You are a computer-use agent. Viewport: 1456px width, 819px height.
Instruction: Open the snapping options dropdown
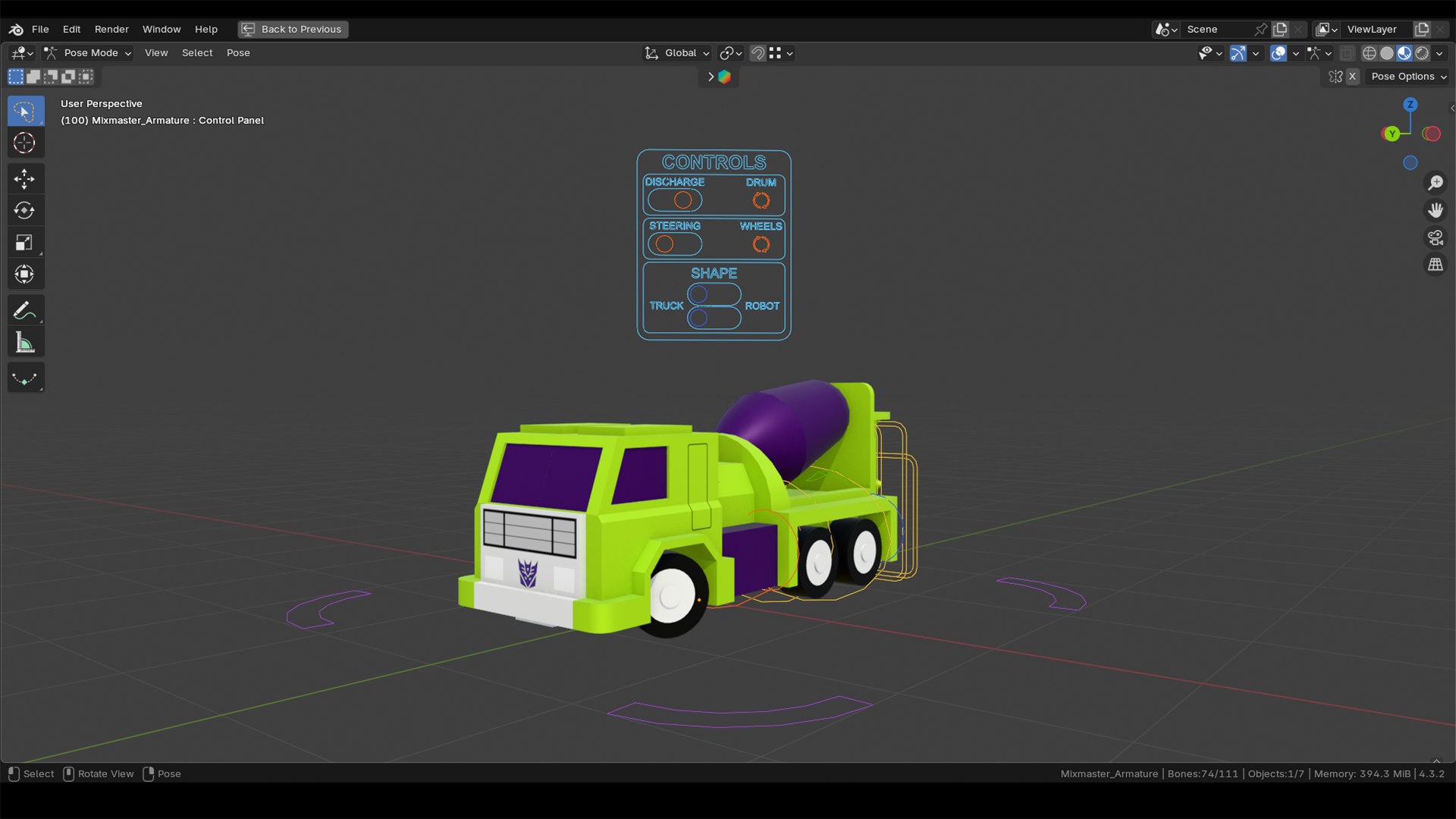[781, 53]
